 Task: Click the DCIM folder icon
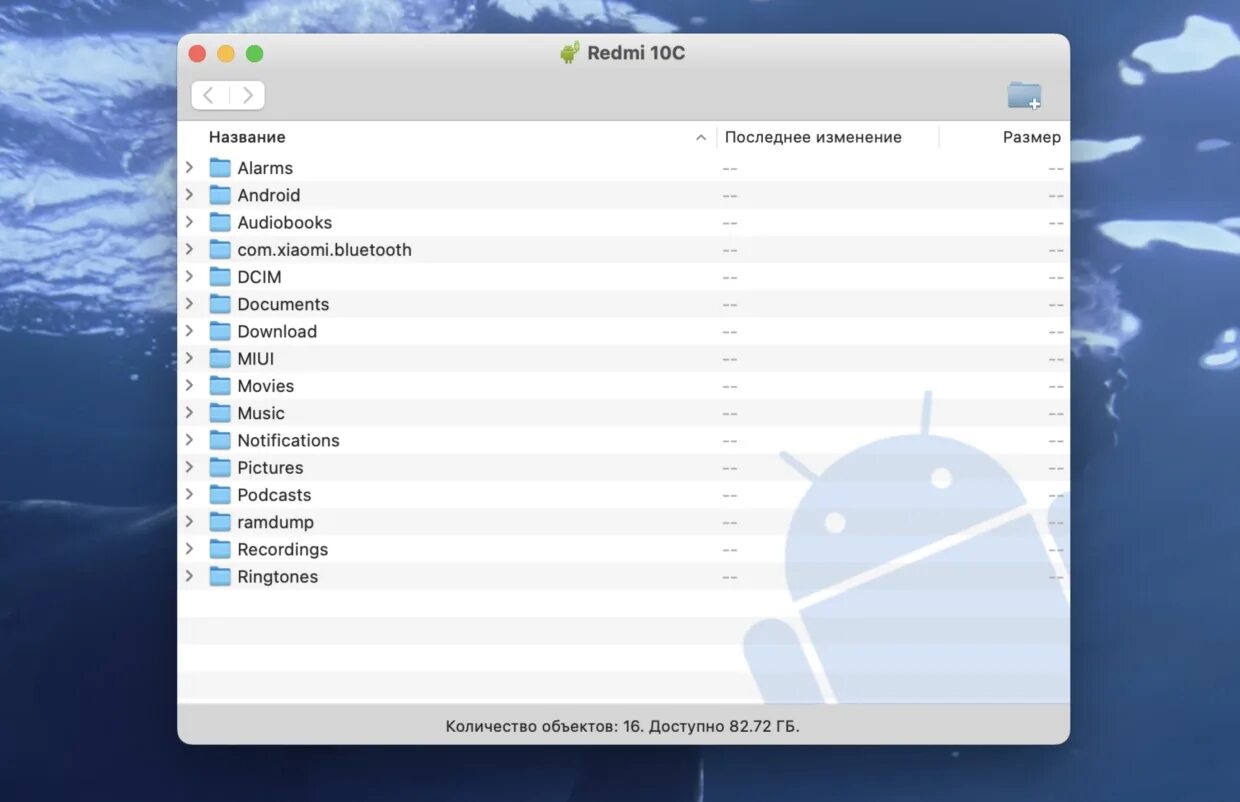[x=220, y=277]
